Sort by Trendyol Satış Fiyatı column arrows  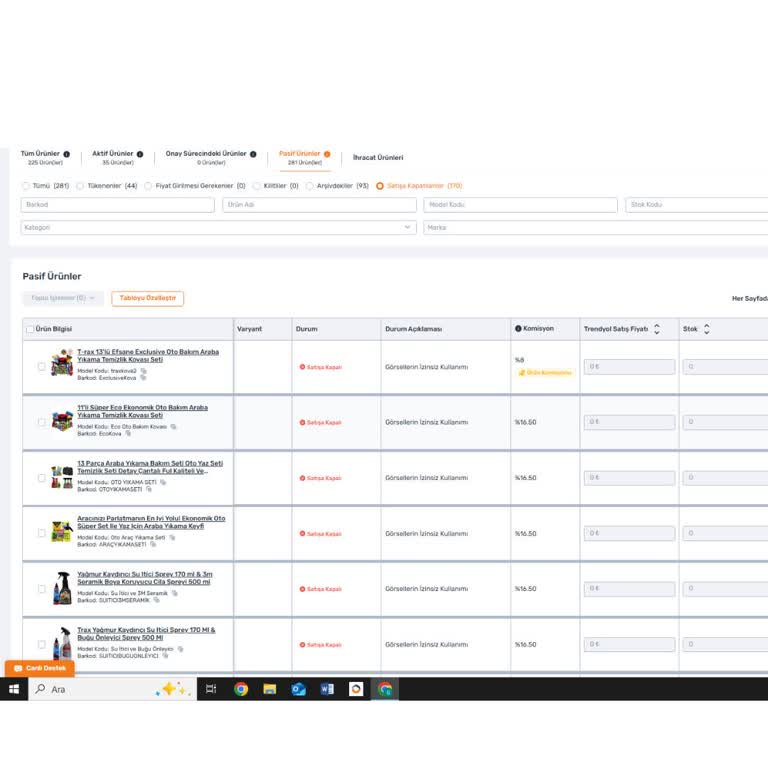click(x=657, y=329)
